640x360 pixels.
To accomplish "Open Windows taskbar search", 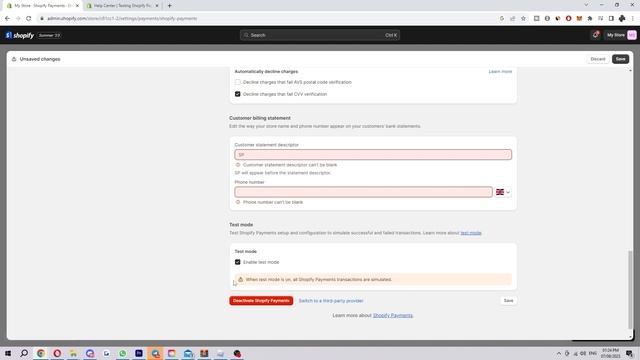I will click(x=24, y=353).
